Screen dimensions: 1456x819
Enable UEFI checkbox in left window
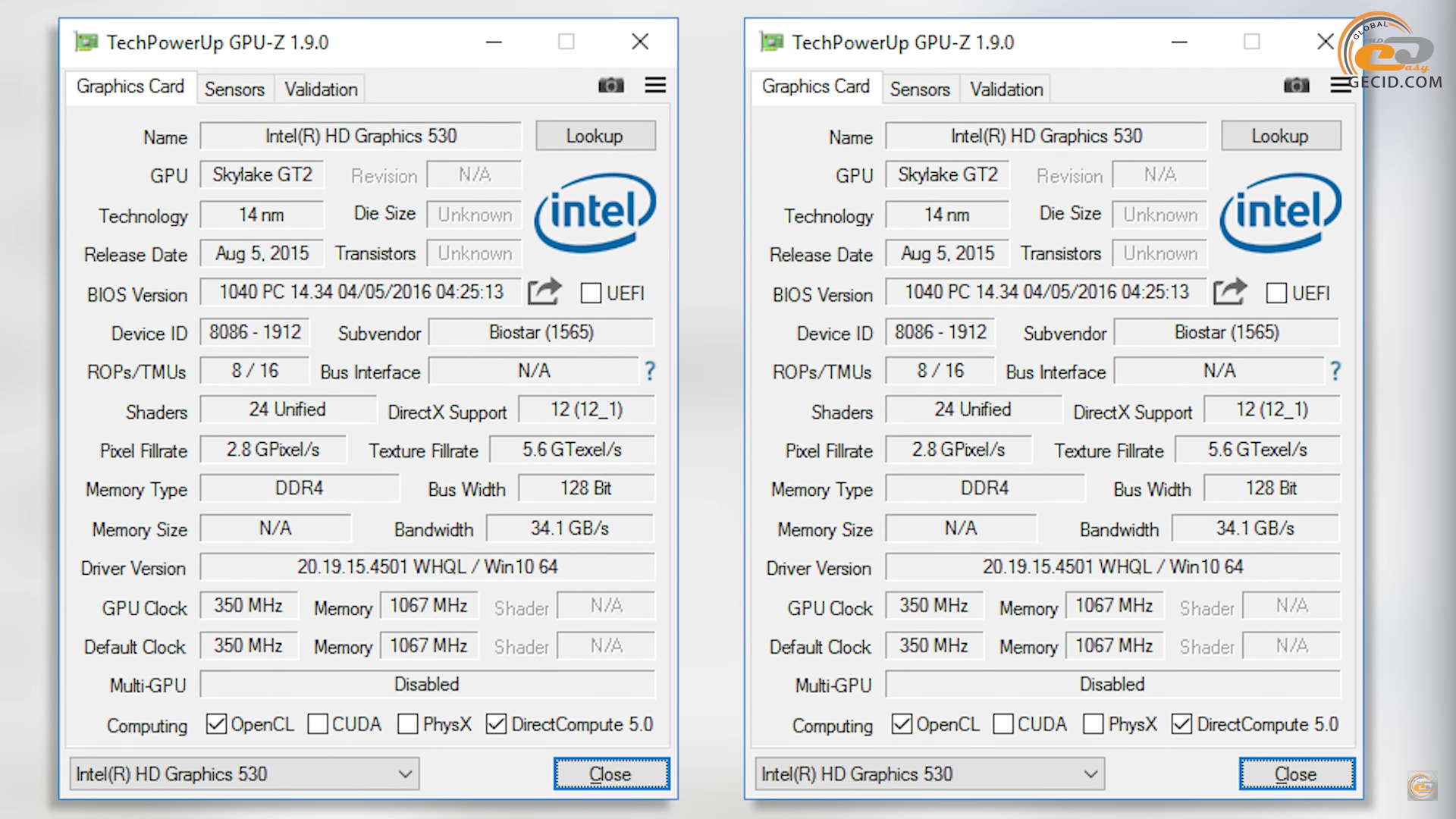(592, 293)
